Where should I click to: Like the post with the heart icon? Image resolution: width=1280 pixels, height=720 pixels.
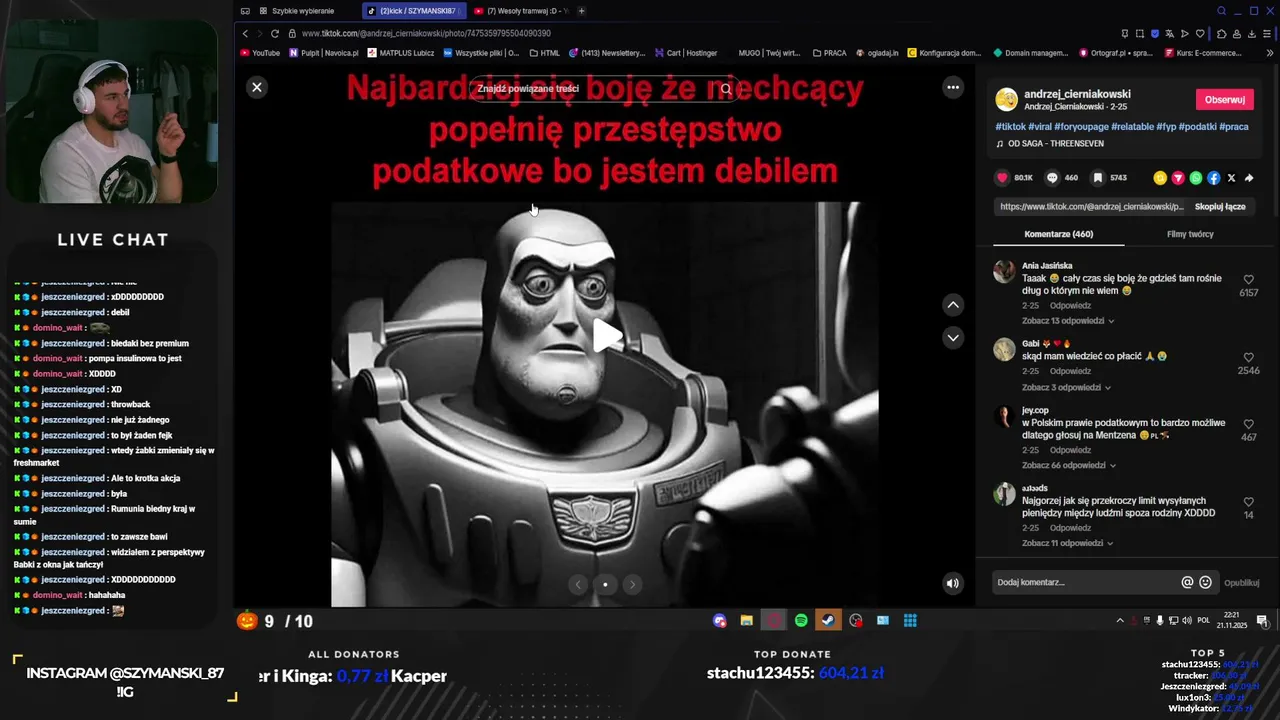pyautogui.click(x=1002, y=178)
